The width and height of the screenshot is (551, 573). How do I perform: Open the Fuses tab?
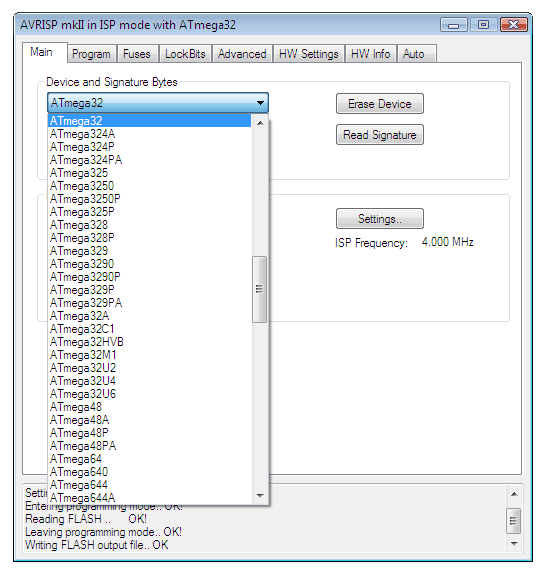(137, 54)
